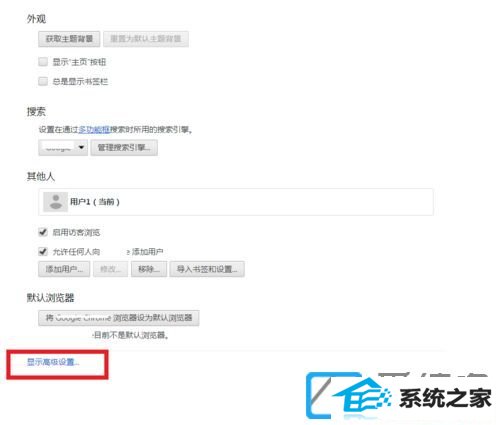Click the user avatar icon for 用户1
The width and height of the screenshot is (500, 425).
(x=56, y=202)
